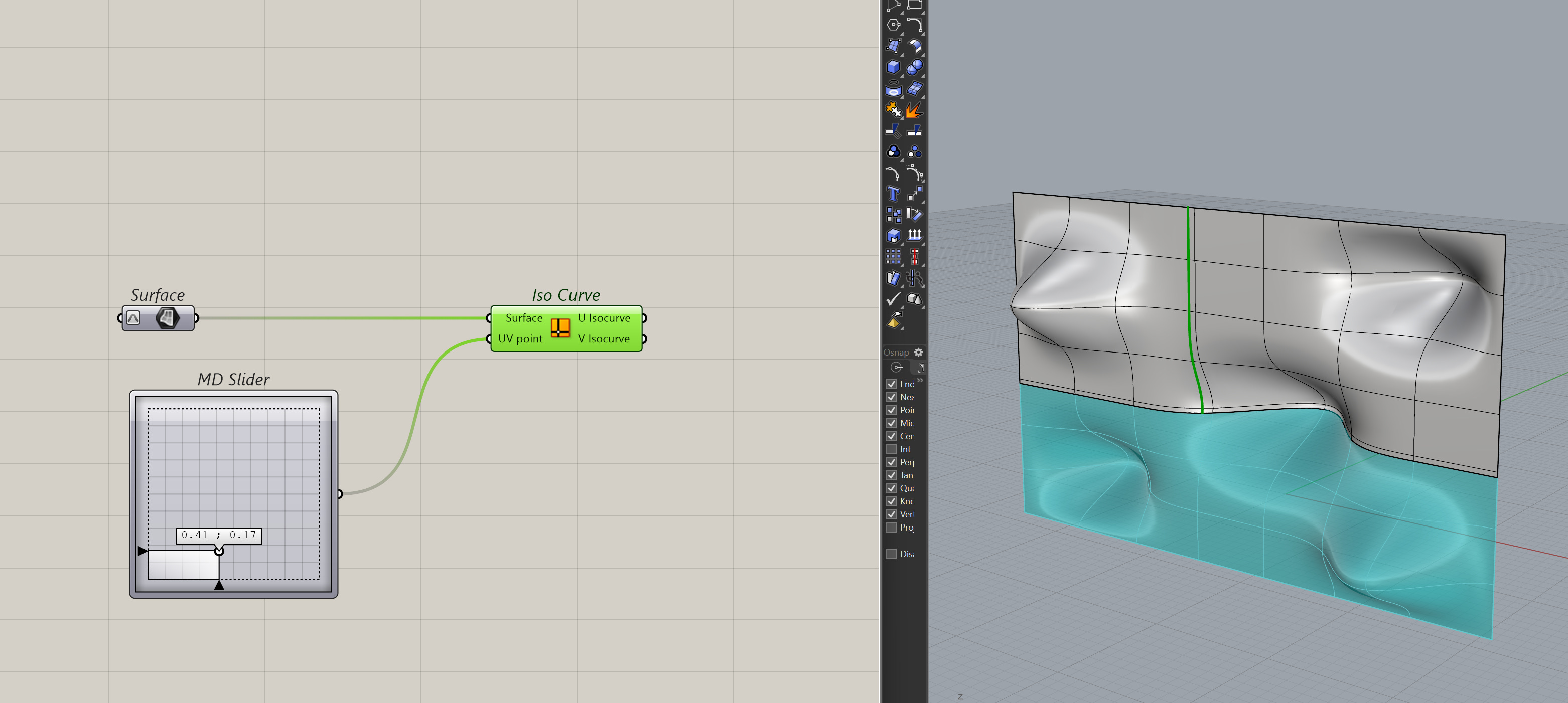Open the Osnap gear options menu

pos(919,352)
